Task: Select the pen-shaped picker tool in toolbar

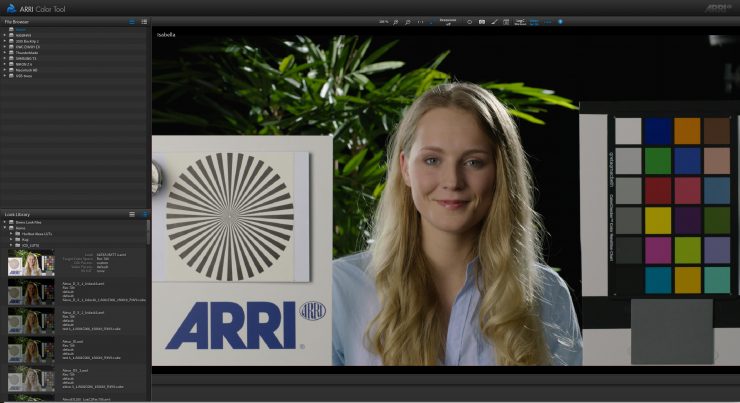Action: (495, 21)
